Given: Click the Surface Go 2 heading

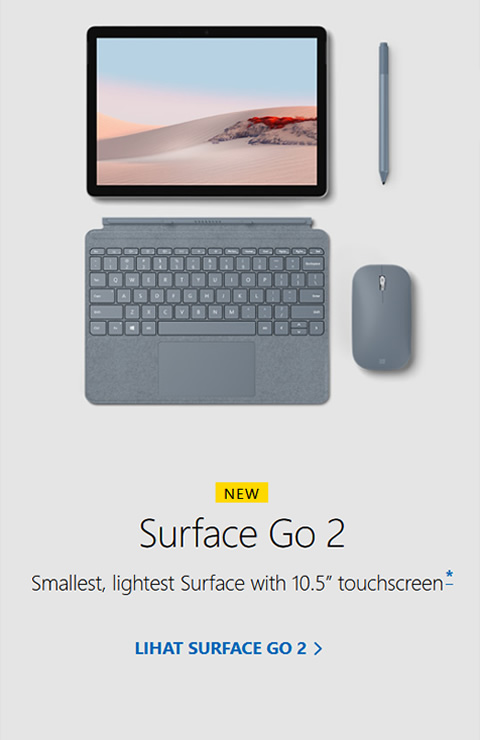Looking at the screenshot, I should (242, 533).
